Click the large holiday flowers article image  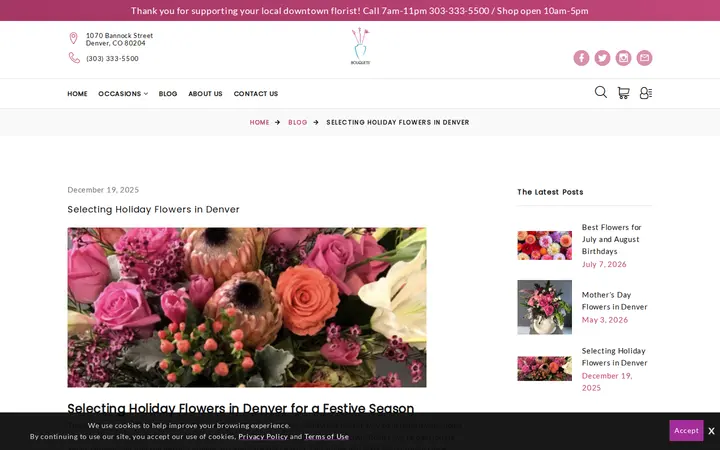(x=247, y=307)
